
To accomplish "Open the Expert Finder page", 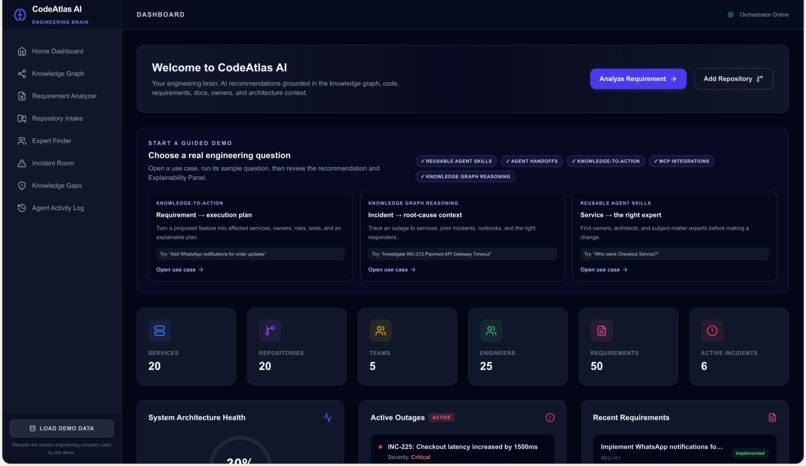I will [62, 141].
